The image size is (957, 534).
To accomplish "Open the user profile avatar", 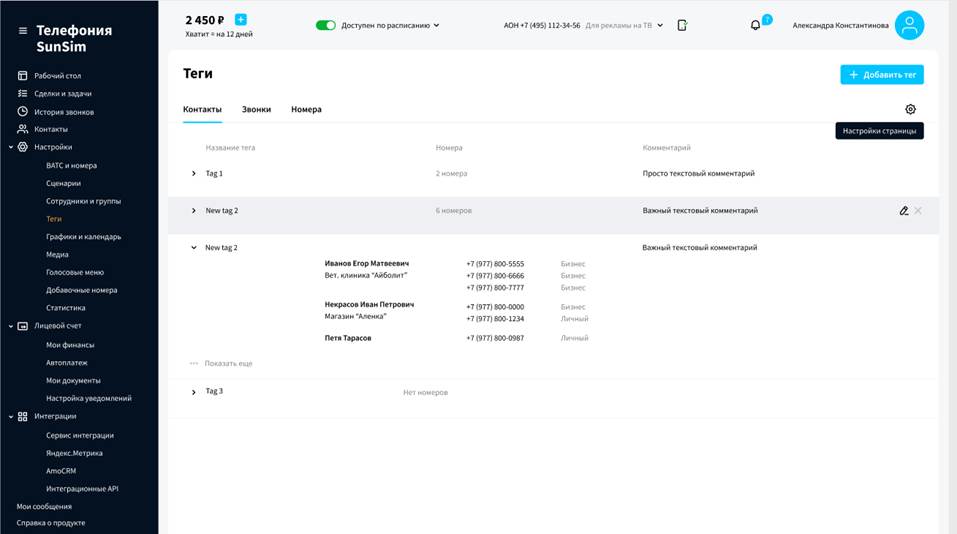I will point(909,25).
